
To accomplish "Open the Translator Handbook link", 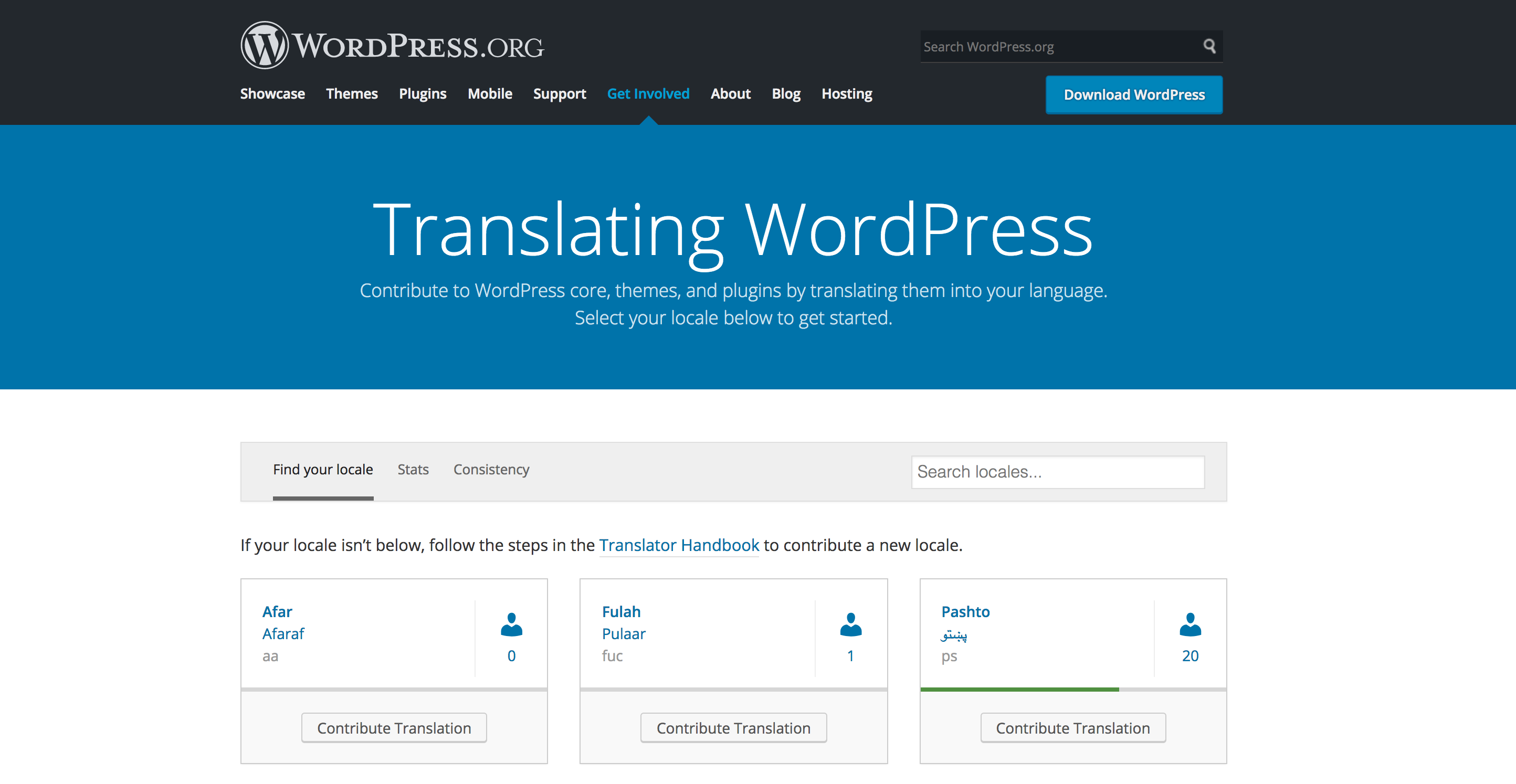I will (679, 545).
